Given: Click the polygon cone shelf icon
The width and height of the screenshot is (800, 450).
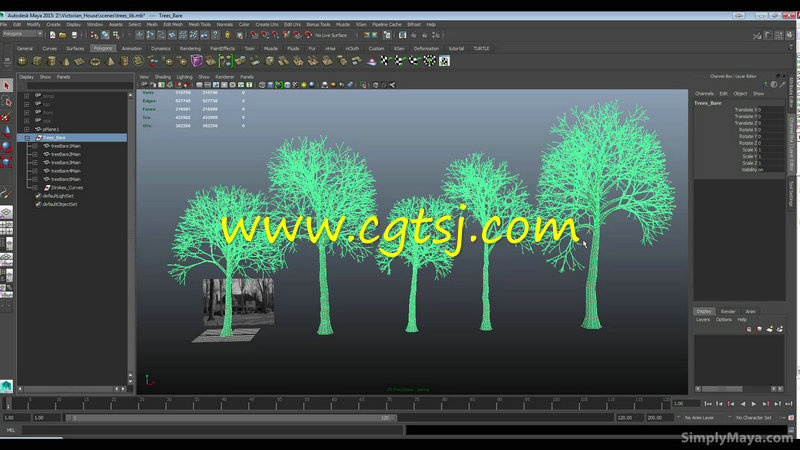Looking at the screenshot, I should pos(66,61).
